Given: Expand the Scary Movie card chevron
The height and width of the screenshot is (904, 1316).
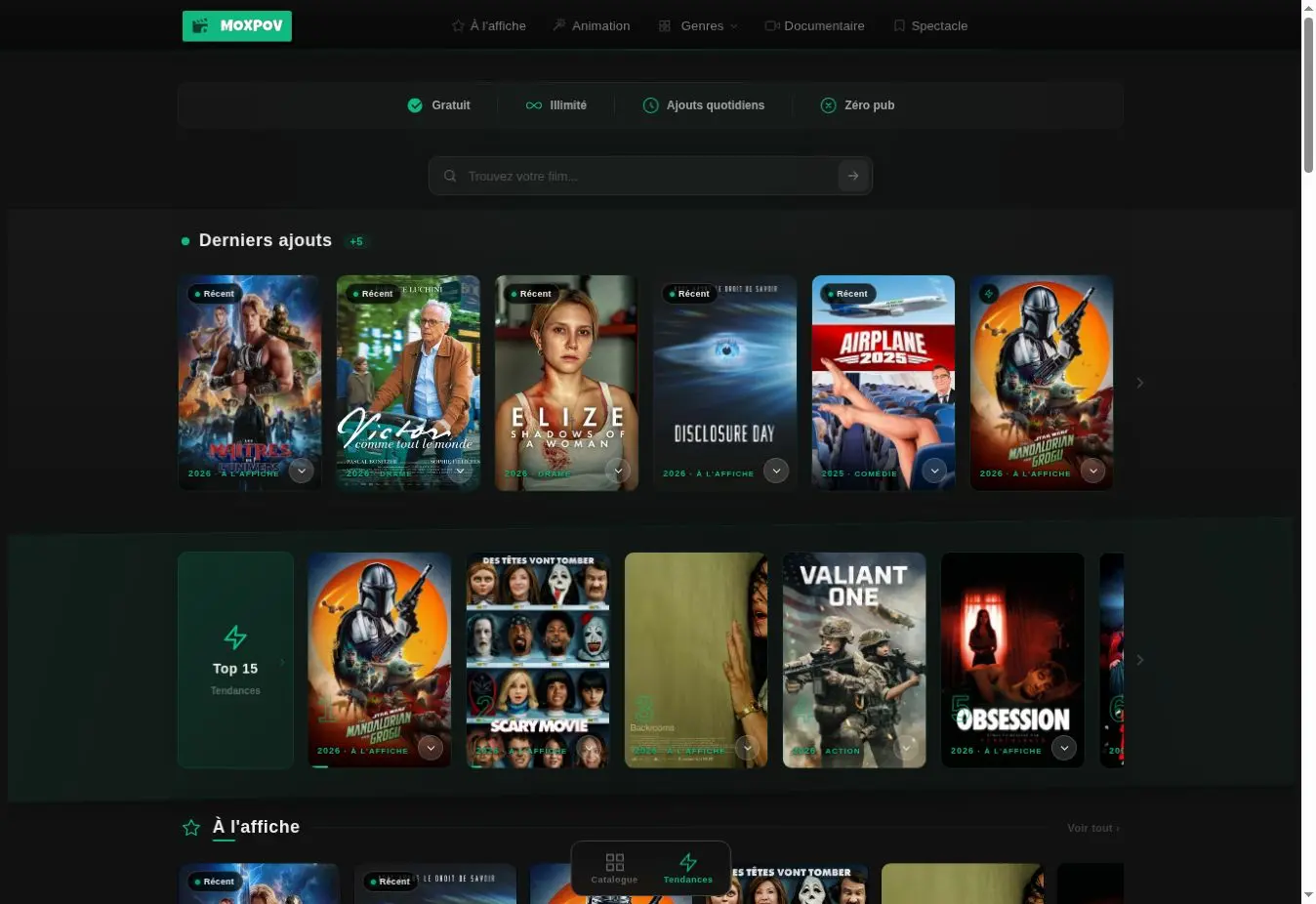Looking at the screenshot, I should [589, 748].
